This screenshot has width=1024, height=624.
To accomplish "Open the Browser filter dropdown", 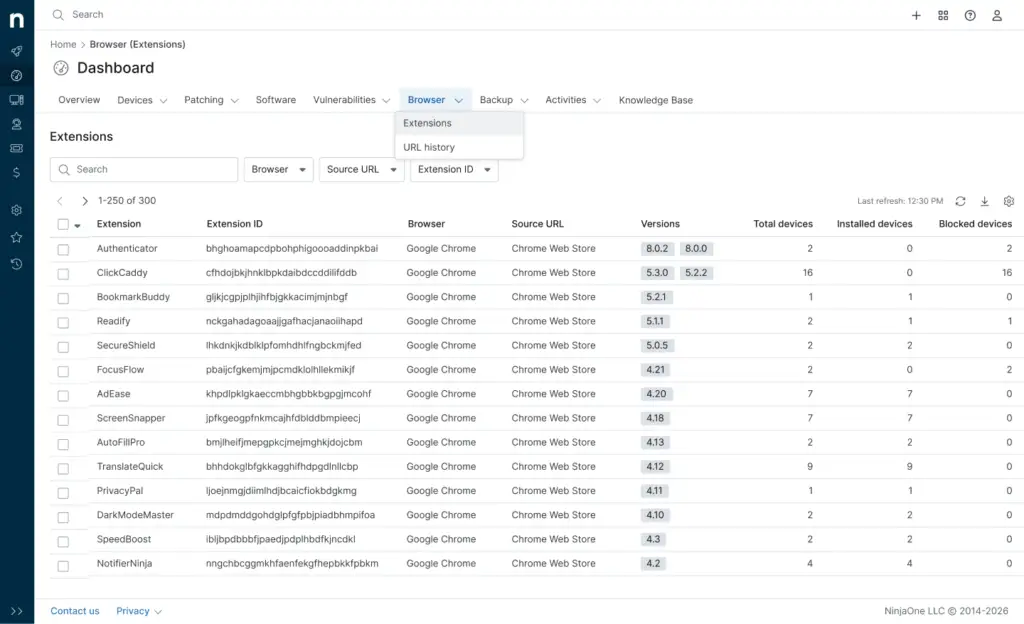I will pos(279,169).
